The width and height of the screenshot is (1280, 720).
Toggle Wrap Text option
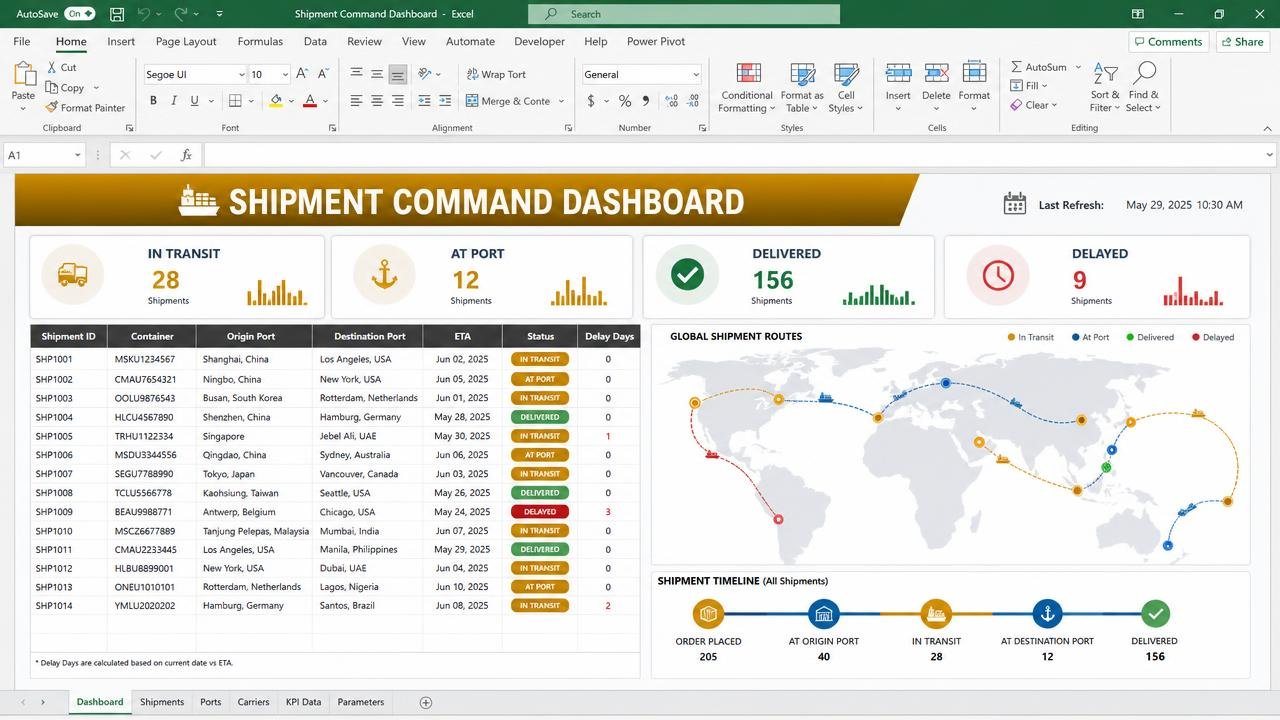[496, 74]
